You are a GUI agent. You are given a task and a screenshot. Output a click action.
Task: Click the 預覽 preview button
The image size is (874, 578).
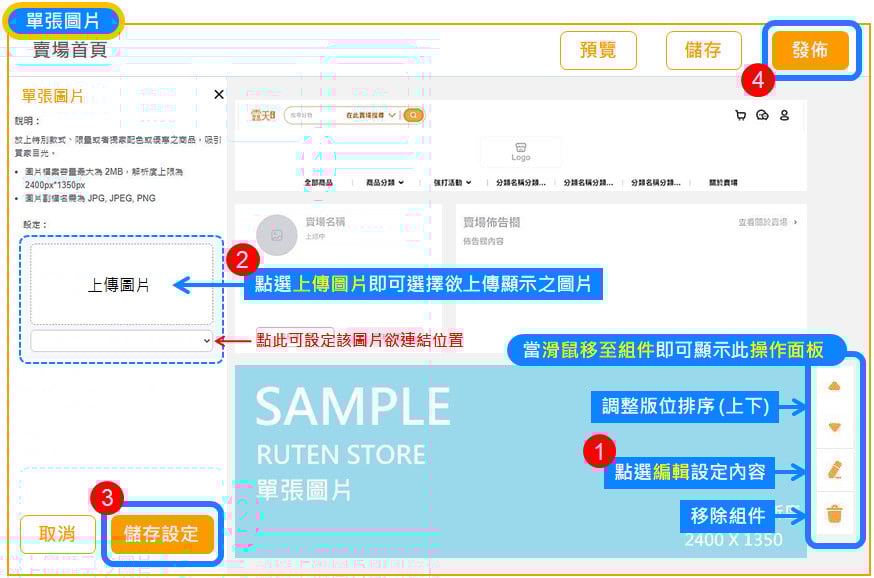(598, 50)
